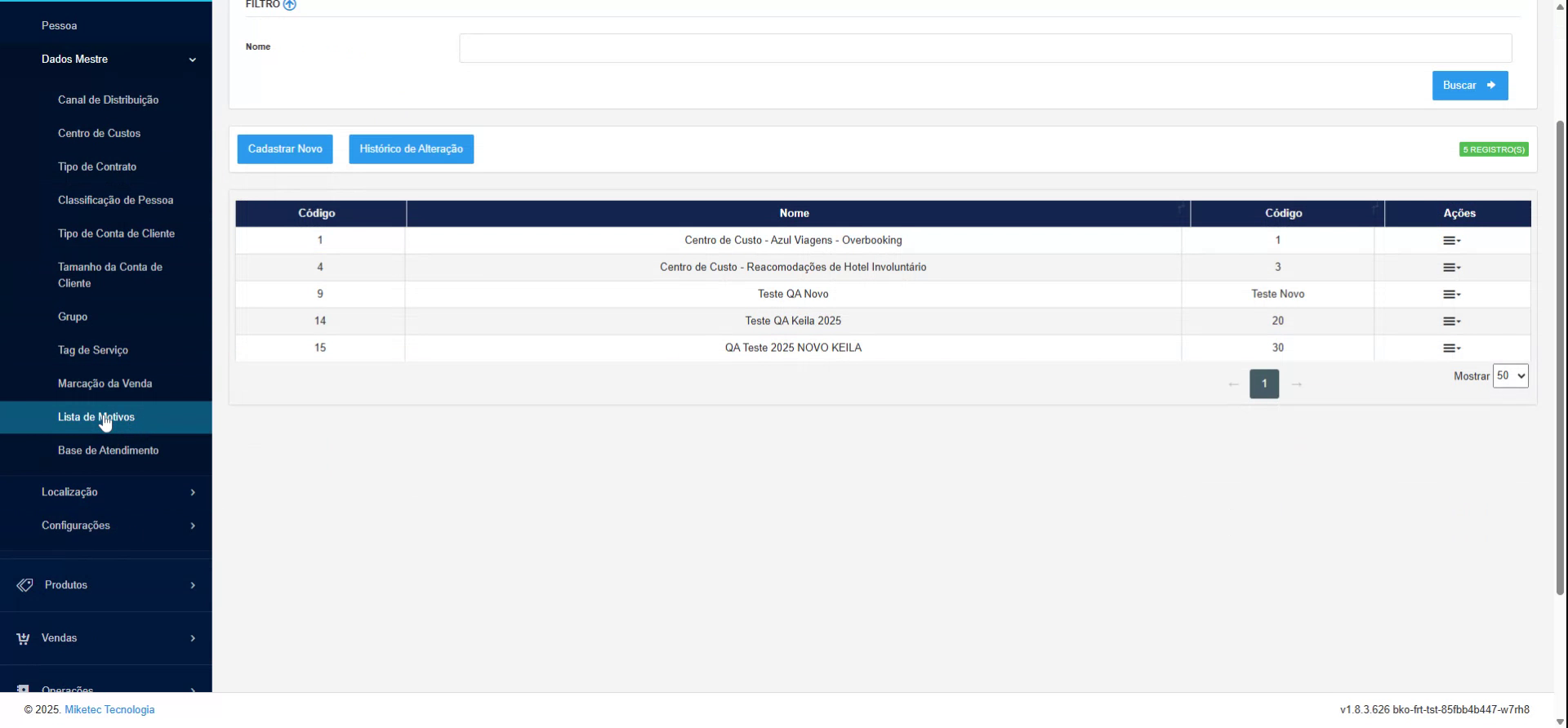This screenshot has height=728, width=1568.
Task: Open Histórico de Alteração
Action: pos(412,149)
